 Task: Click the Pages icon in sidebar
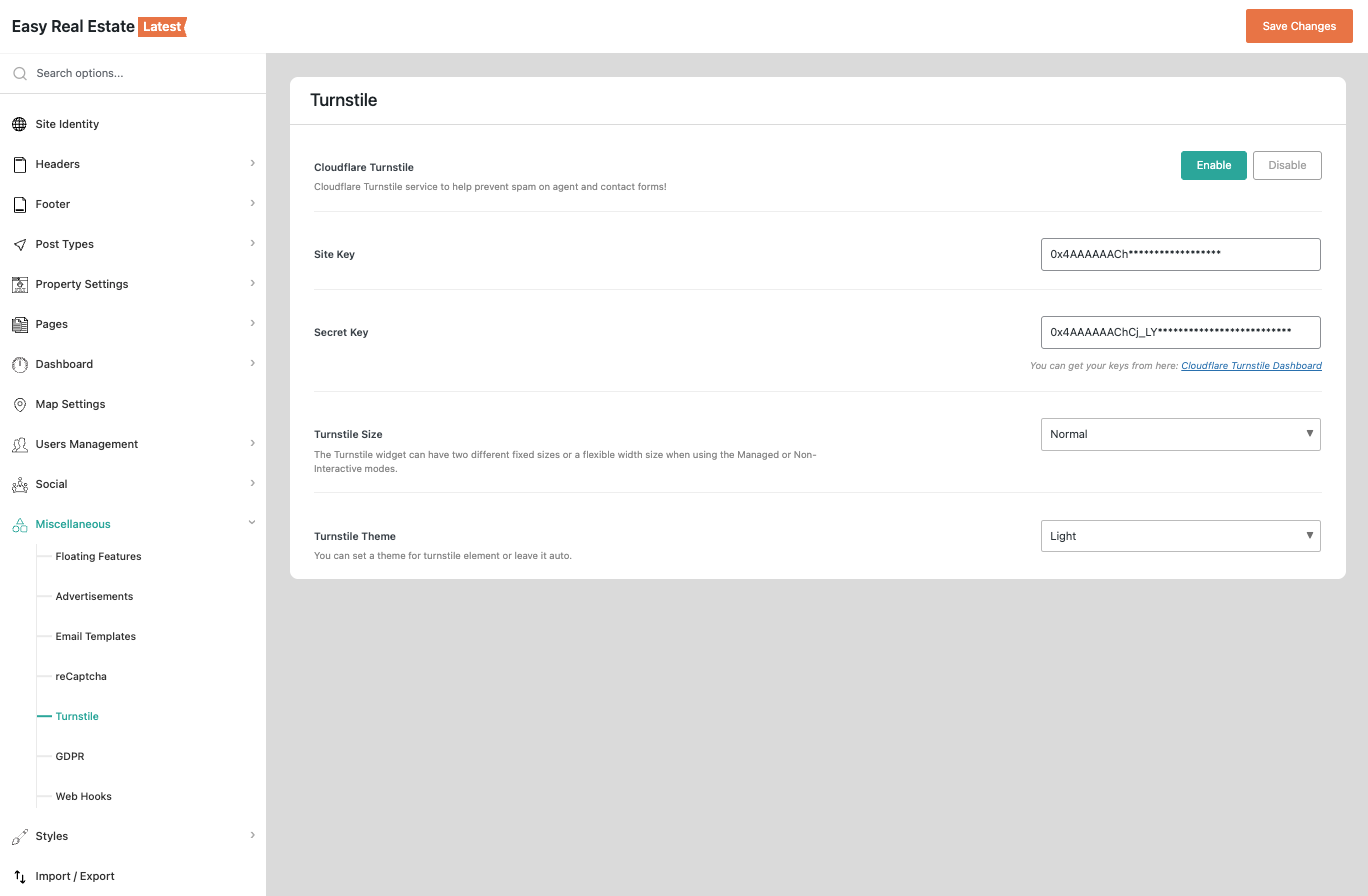tap(19, 324)
